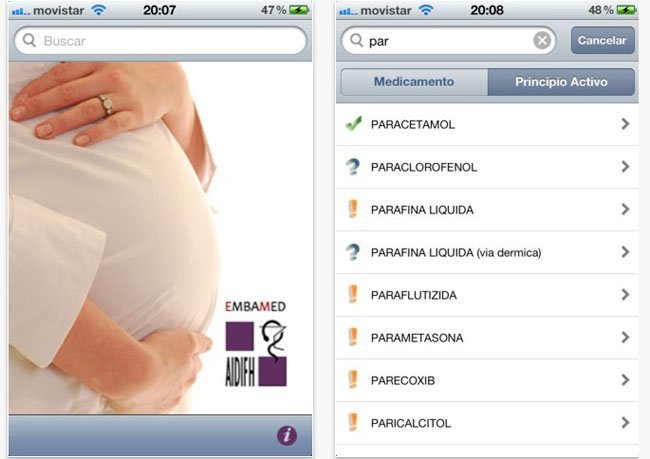Click the question mark icon beside PARACLOROFENOL
Image resolution: width=650 pixels, height=459 pixels.
pyautogui.click(x=353, y=167)
